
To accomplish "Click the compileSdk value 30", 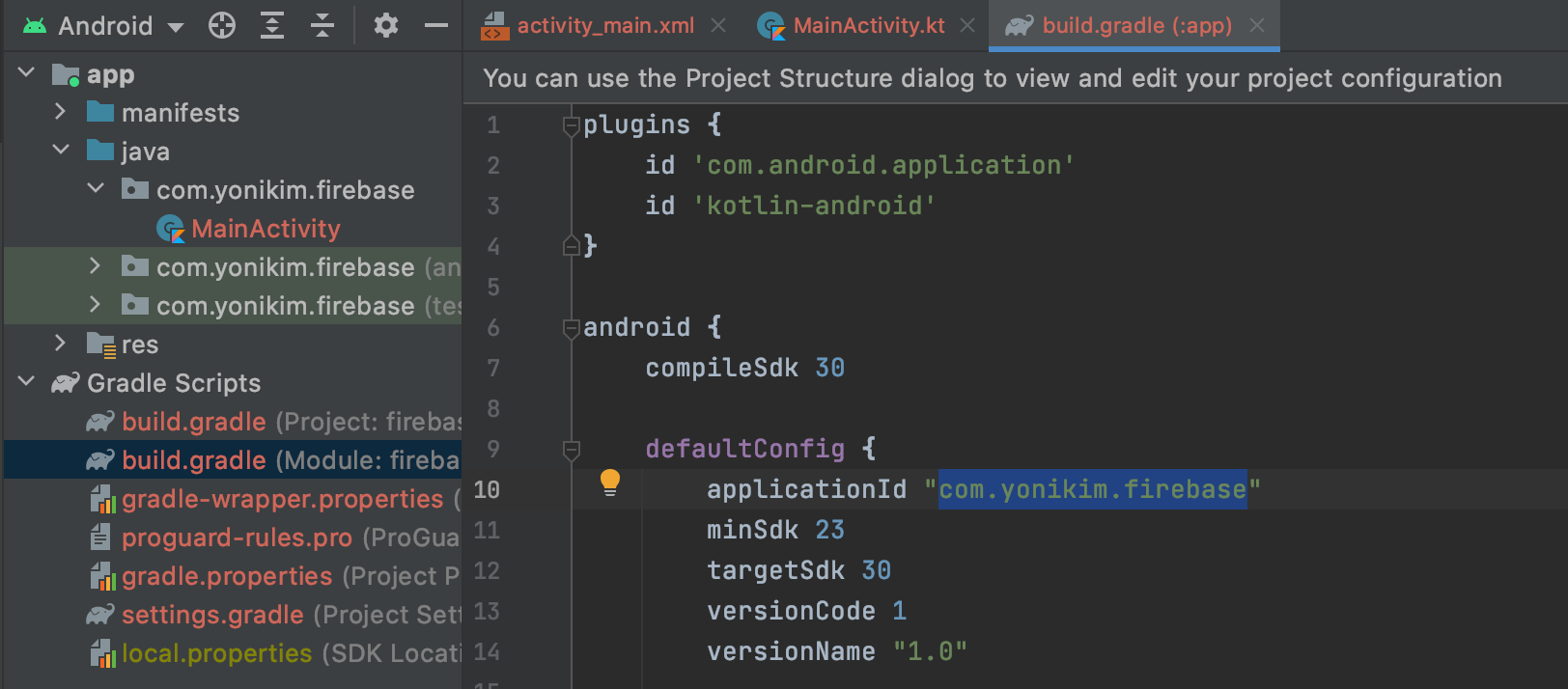I will coord(829,368).
